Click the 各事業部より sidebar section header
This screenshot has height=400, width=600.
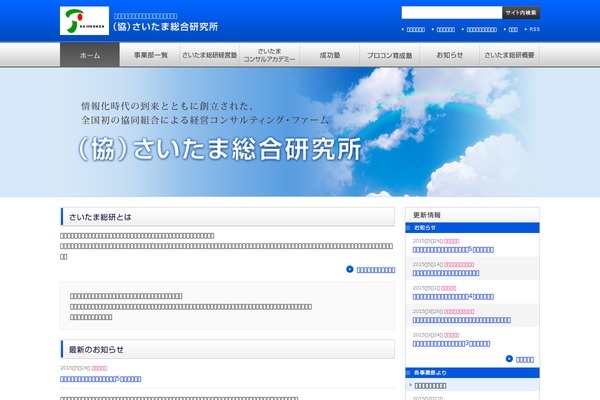coord(472,372)
